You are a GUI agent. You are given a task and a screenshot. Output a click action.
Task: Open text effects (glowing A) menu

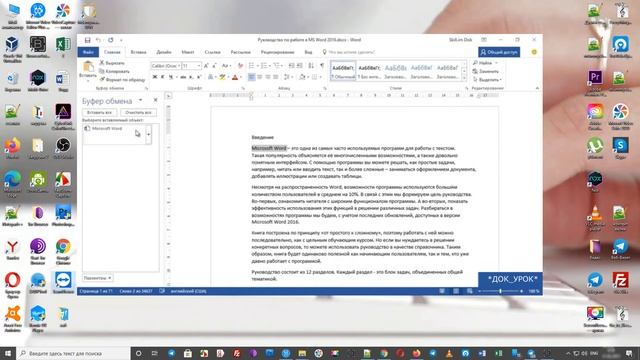click(211, 77)
